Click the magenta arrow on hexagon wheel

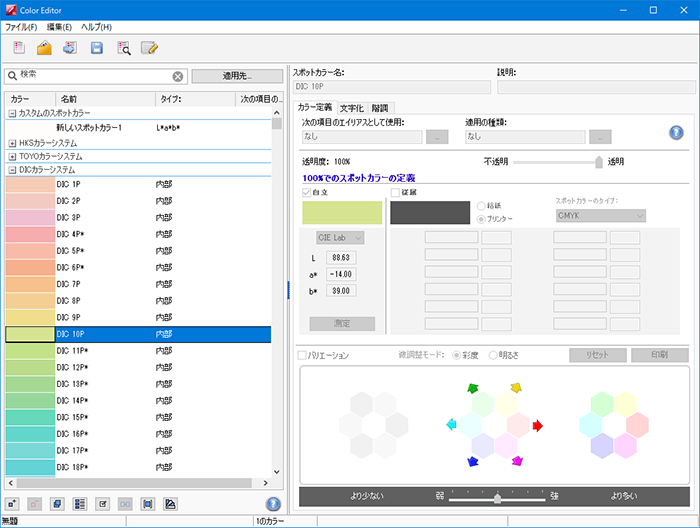pyautogui.click(x=517, y=461)
